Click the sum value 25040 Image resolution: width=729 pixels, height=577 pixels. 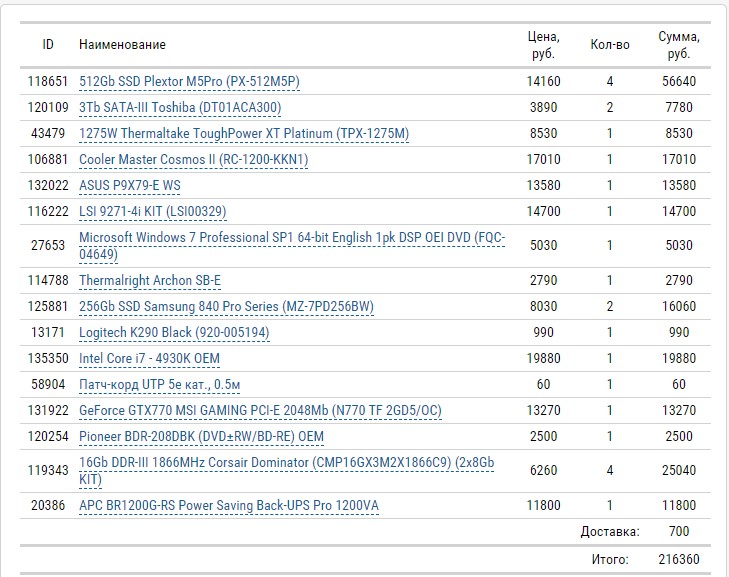679,471
